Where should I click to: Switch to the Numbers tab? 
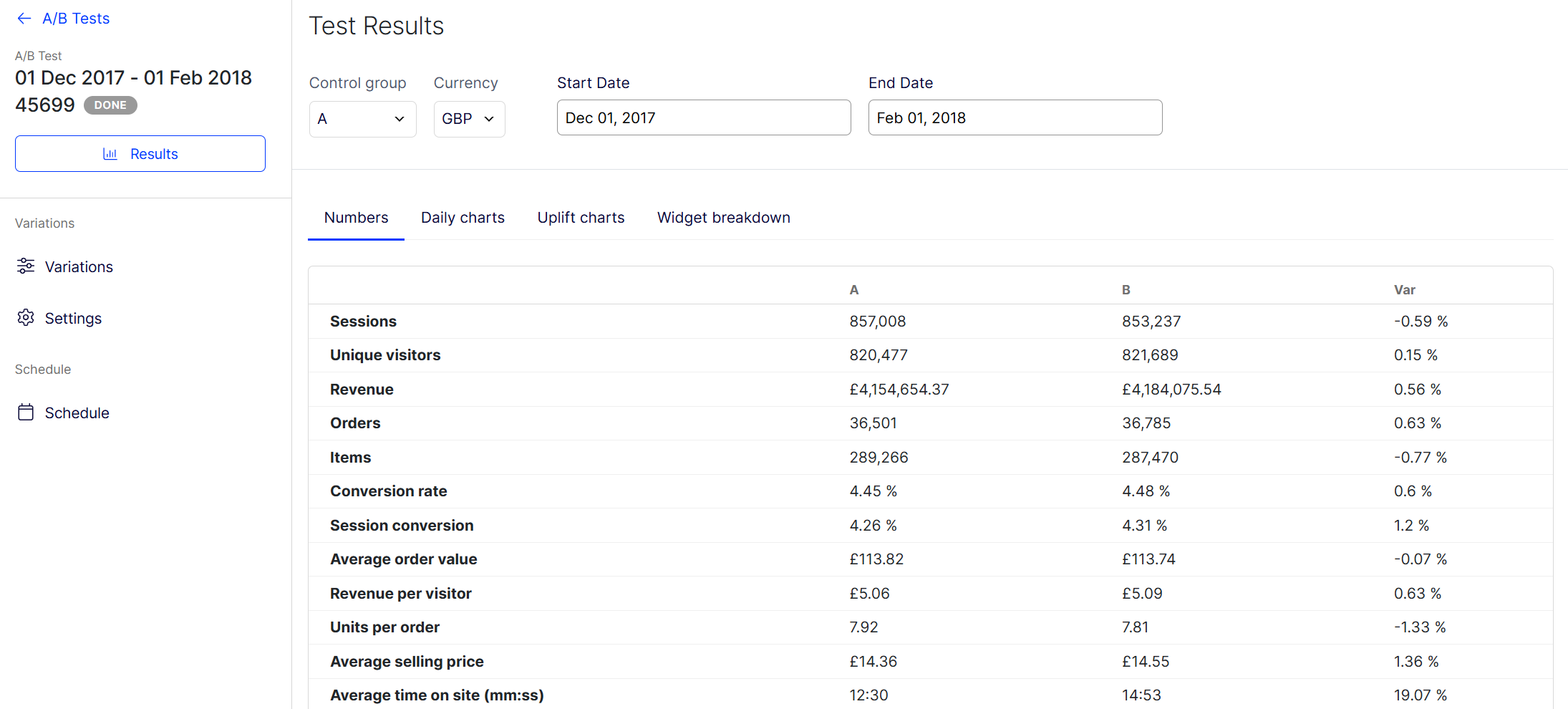(x=356, y=218)
